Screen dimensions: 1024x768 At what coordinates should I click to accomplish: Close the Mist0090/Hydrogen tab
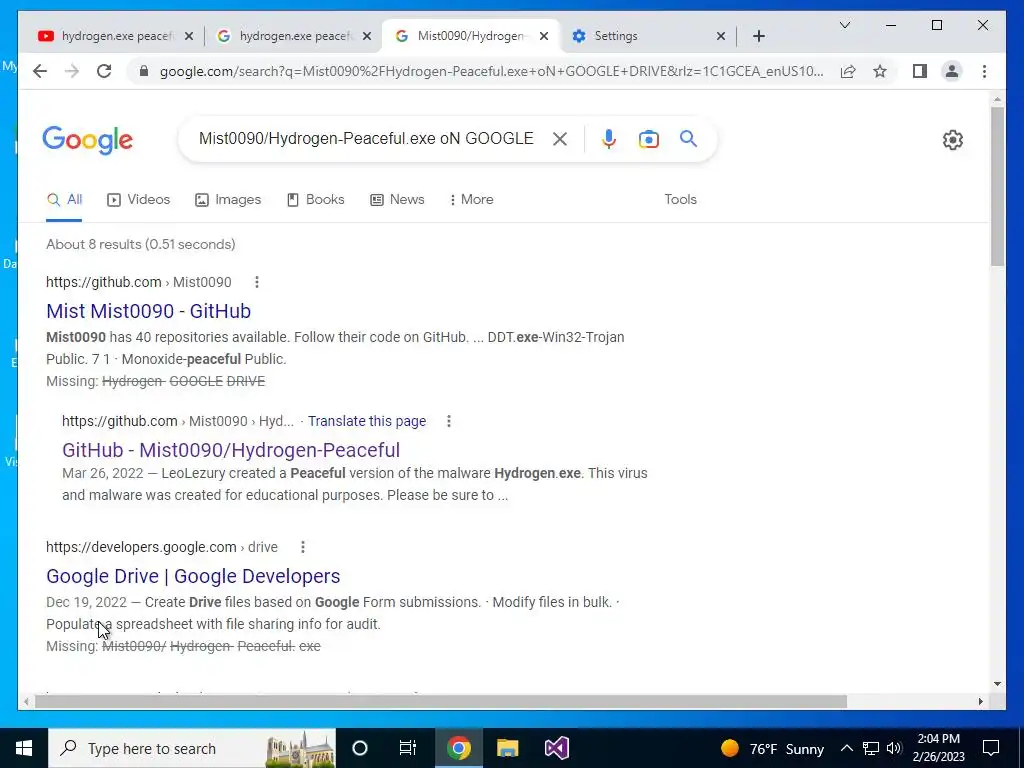tap(544, 36)
